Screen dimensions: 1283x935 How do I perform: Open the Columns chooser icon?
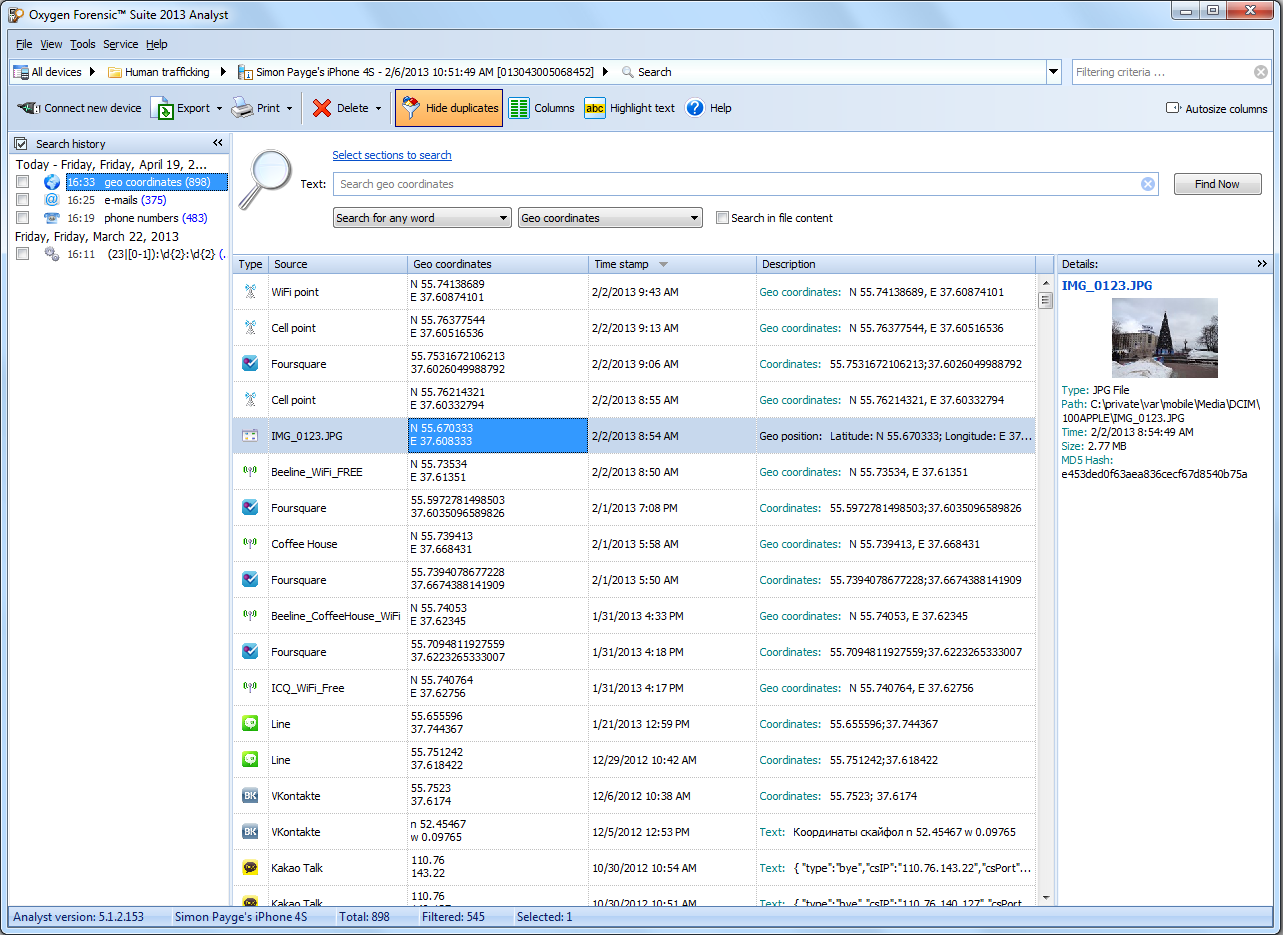click(x=519, y=108)
